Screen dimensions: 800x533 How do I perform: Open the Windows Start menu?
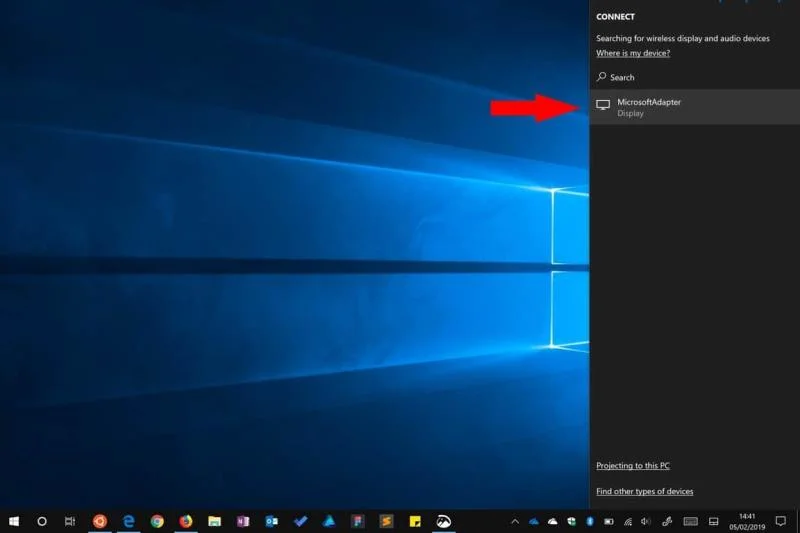tap(14, 521)
